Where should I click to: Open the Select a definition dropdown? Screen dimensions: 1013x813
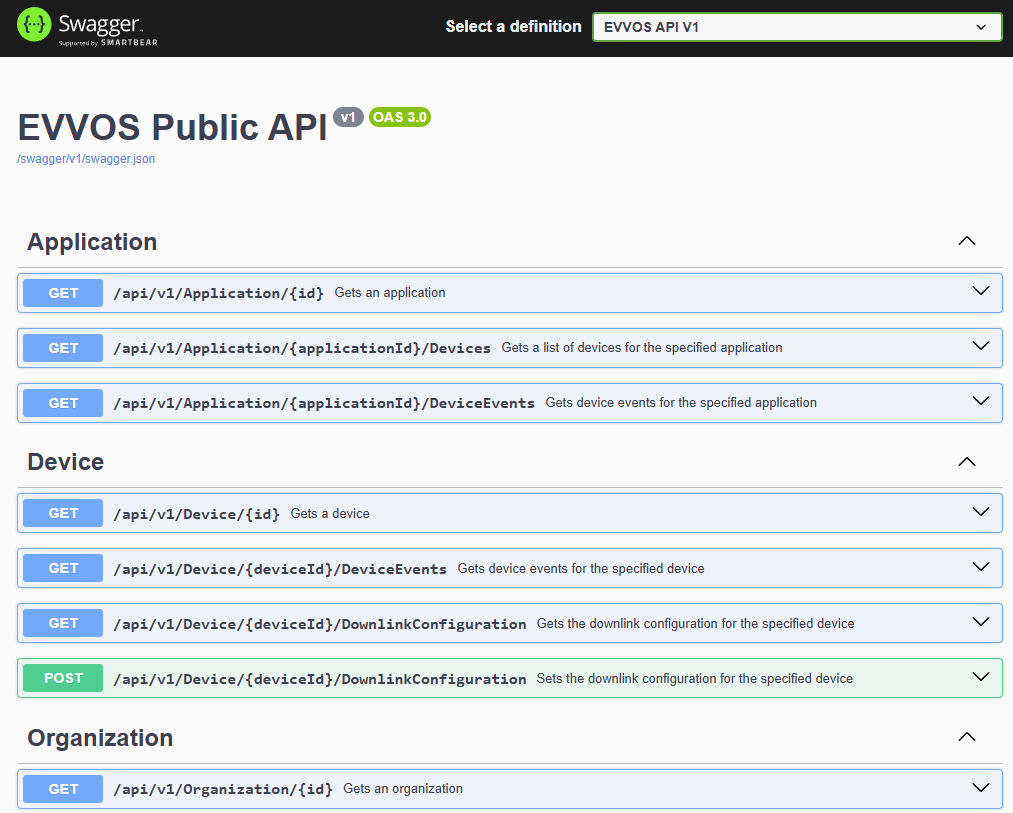click(x=797, y=27)
